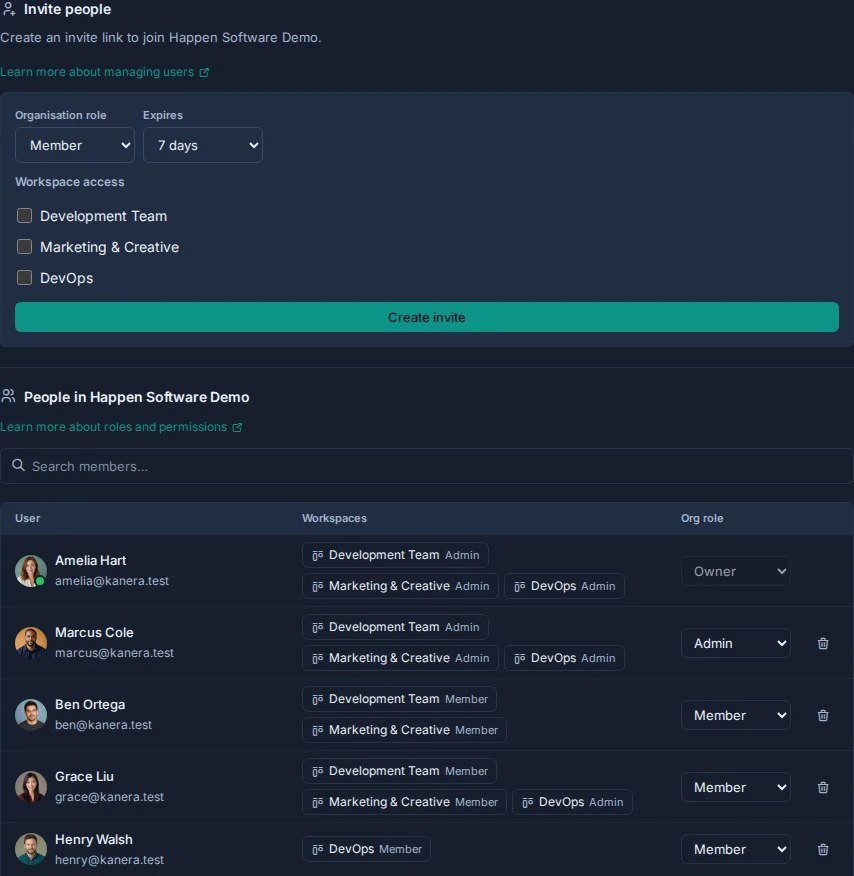Select the name Amelia Hart

tap(90, 560)
